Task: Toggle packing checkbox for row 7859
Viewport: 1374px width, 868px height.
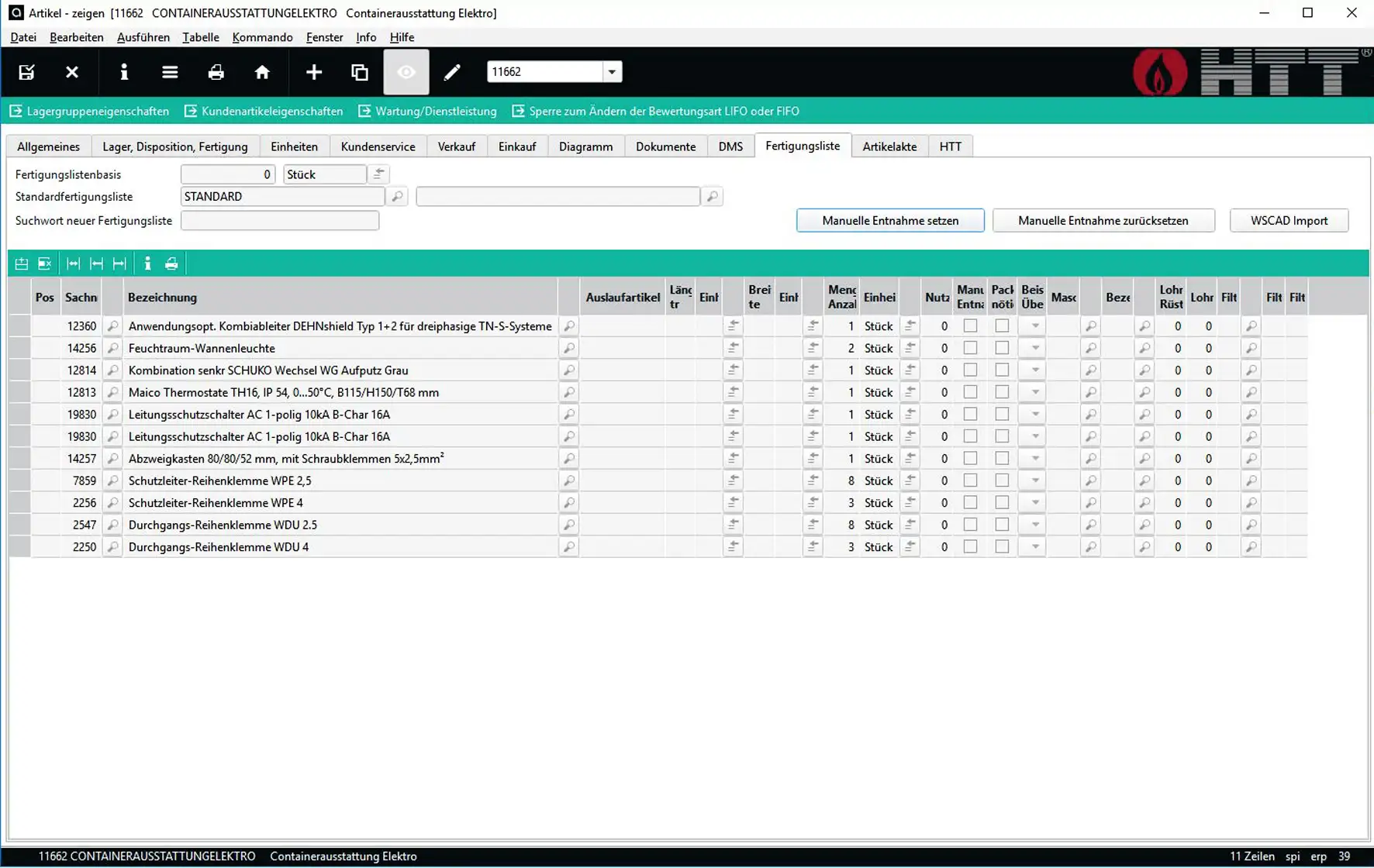Action: point(1002,480)
